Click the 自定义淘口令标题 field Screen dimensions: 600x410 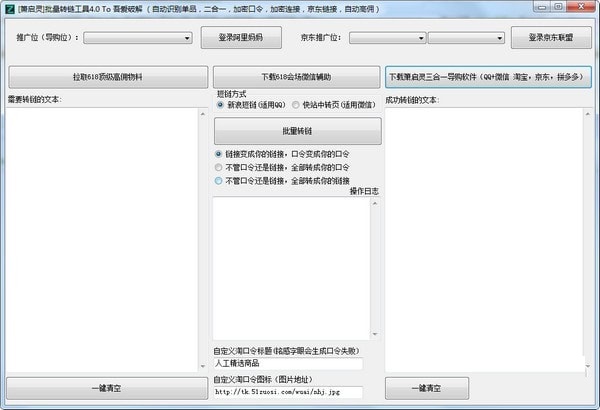pos(288,363)
